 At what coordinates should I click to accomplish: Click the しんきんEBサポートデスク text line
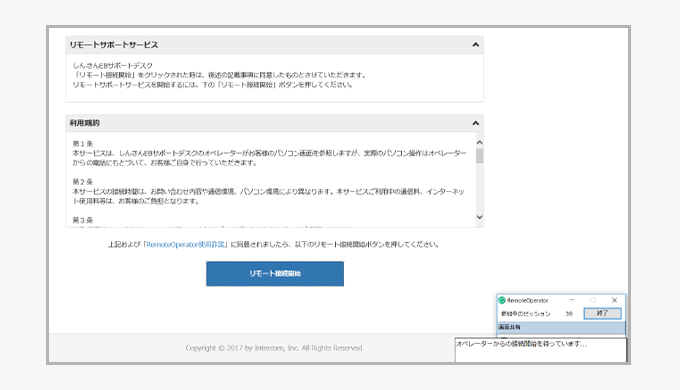(113, 66)
